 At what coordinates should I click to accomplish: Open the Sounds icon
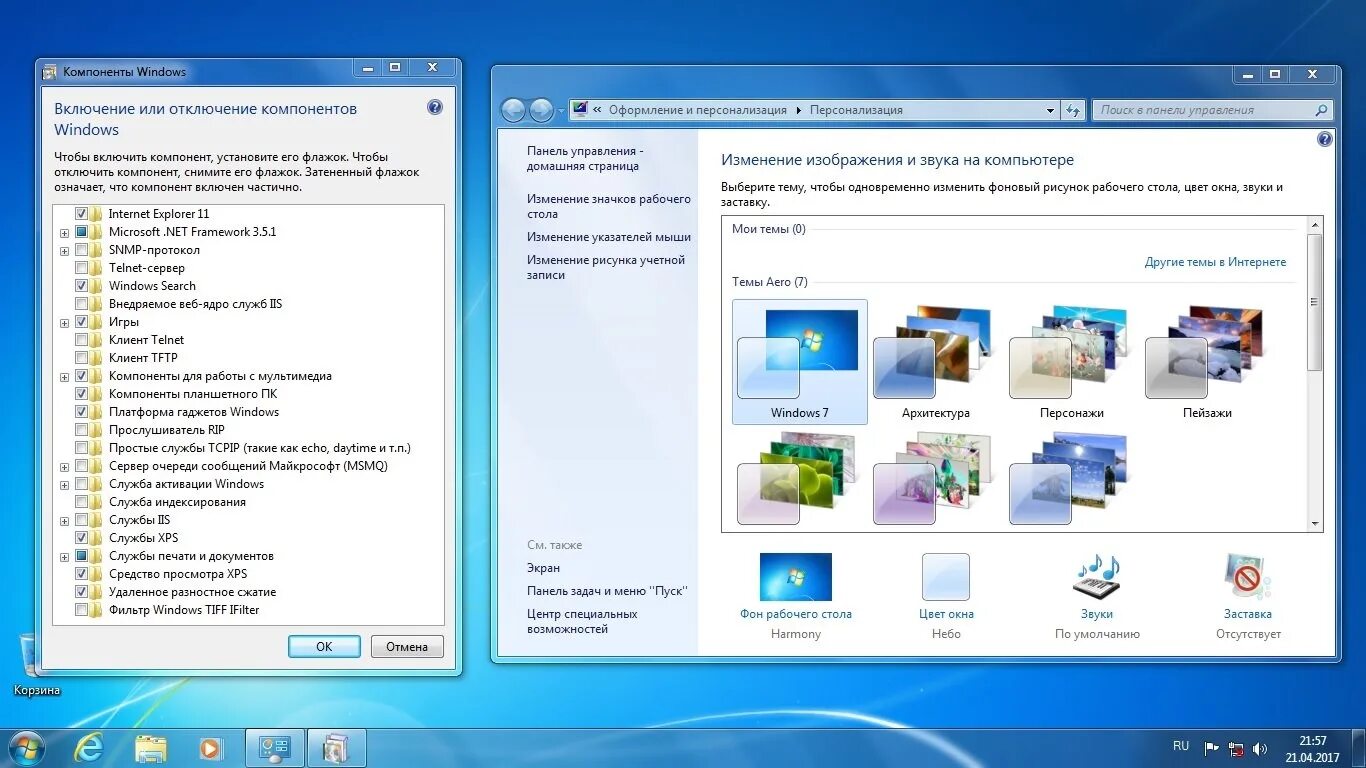(1097, 577)
